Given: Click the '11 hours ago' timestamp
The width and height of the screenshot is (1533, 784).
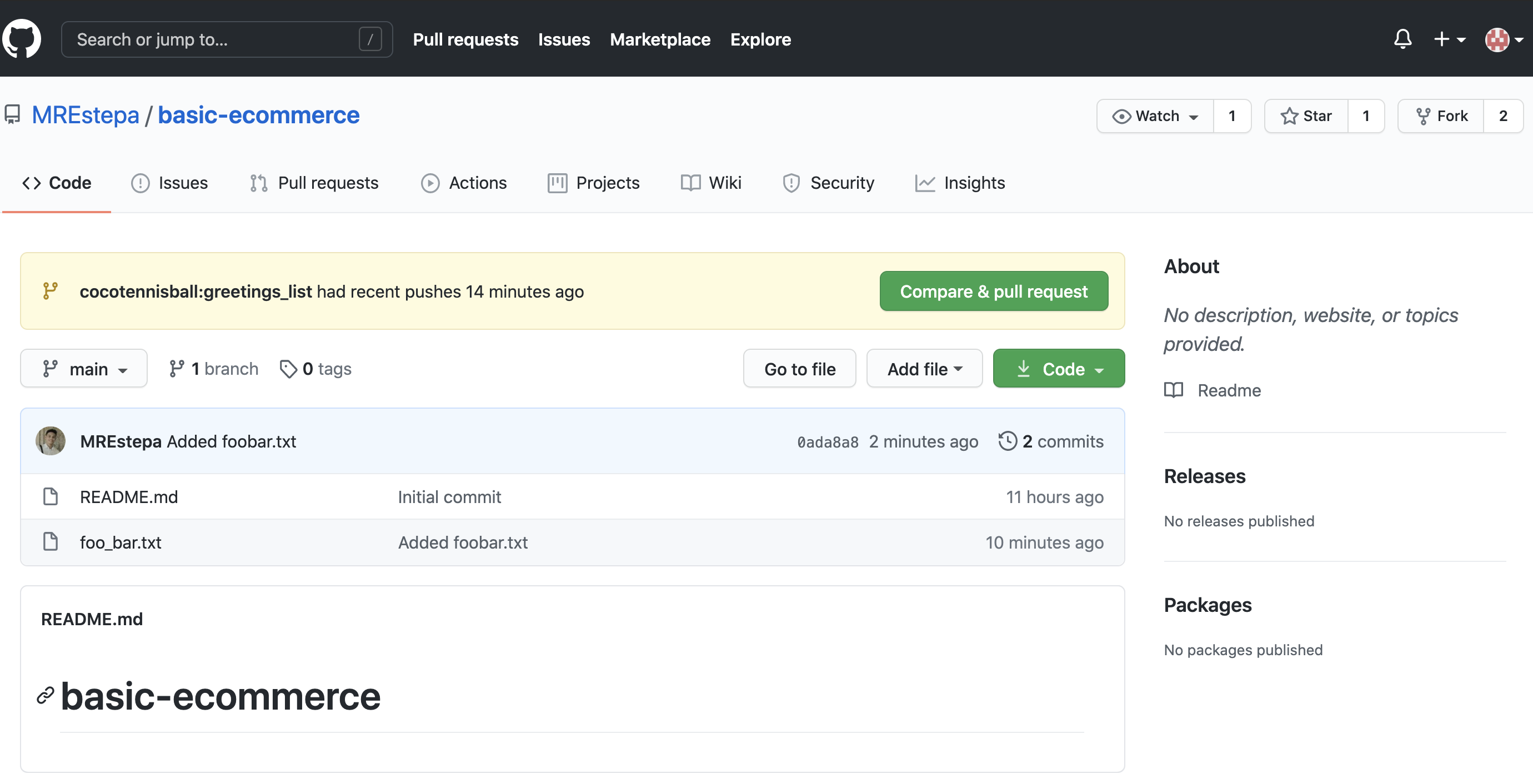Looking at the screenshot, I should 1055,497.
